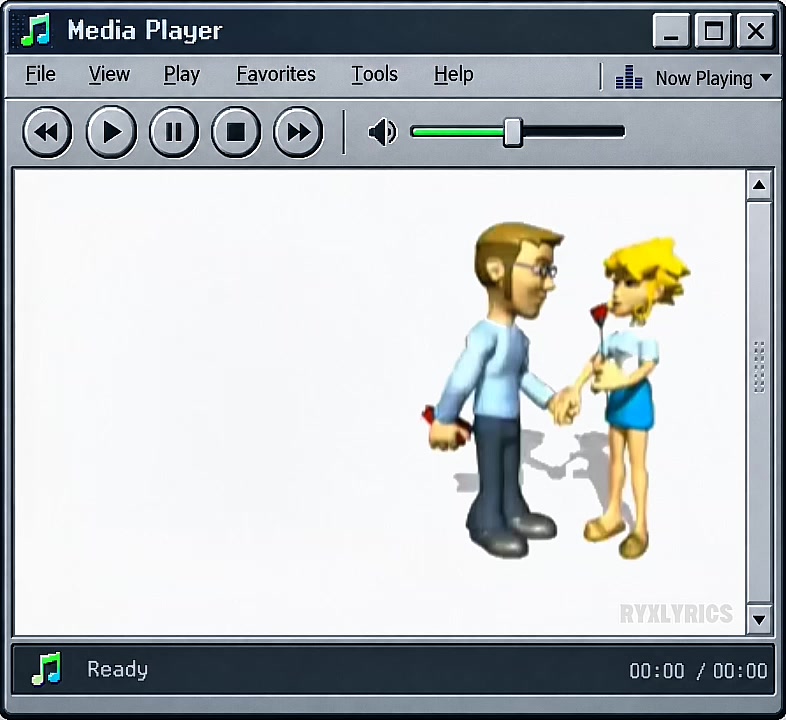Stop playback with the square stop button
The width and height of the screenshot is (786, 720).
coord(236,132)
